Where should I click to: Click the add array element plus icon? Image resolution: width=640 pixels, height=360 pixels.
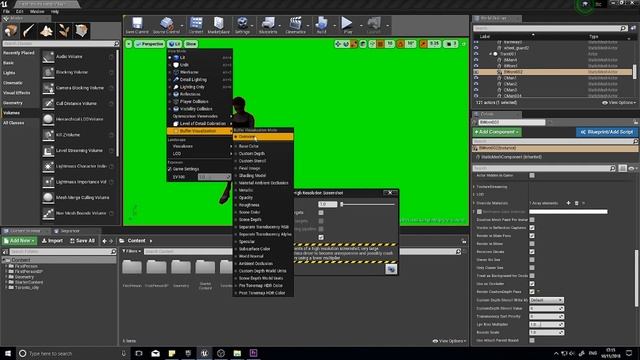coord(568,203)
